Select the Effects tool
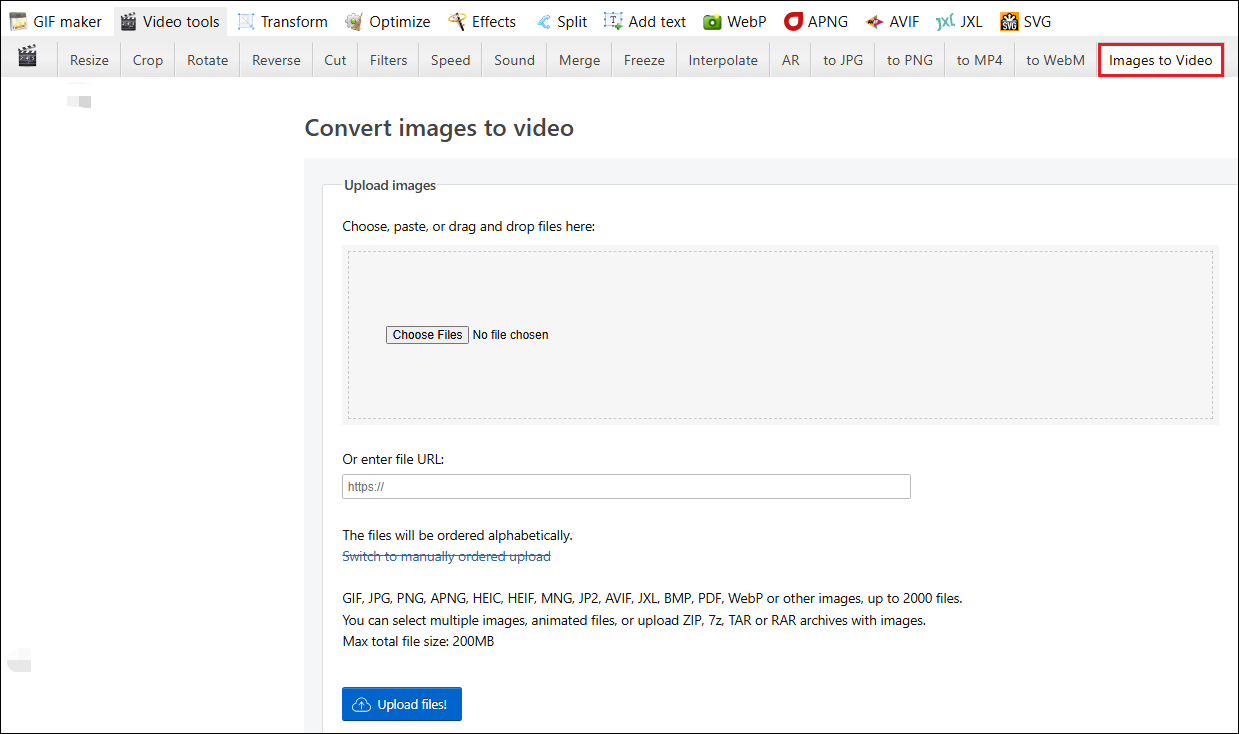The height and width of the screenshot is (734, 1239). (483, 20)
